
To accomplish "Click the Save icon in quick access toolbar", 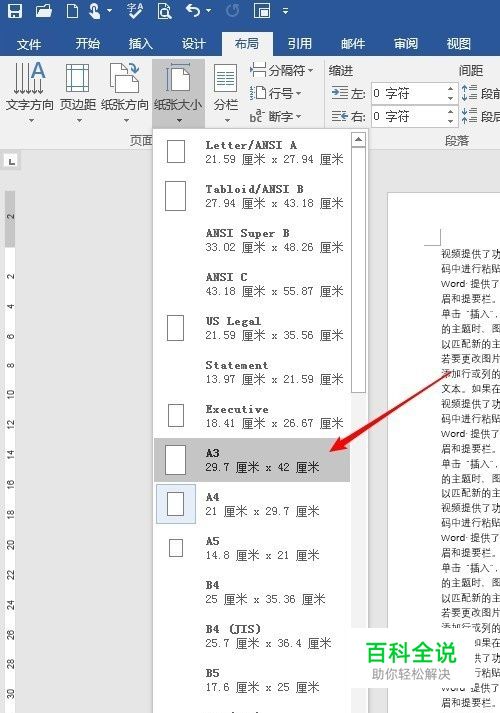I will pyautogui.click(x=15, y=11).
